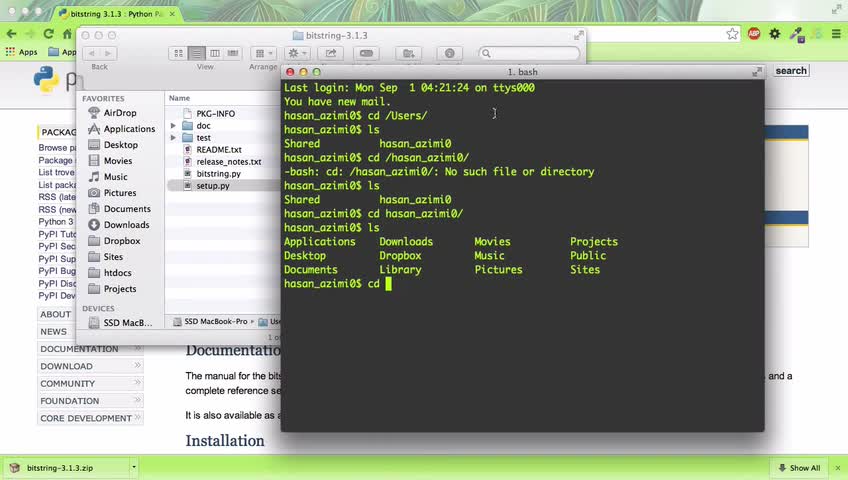This screenshot has width=848, height=480.
Task: Open the Finder Action gear menu
Action: click(297, 53)
